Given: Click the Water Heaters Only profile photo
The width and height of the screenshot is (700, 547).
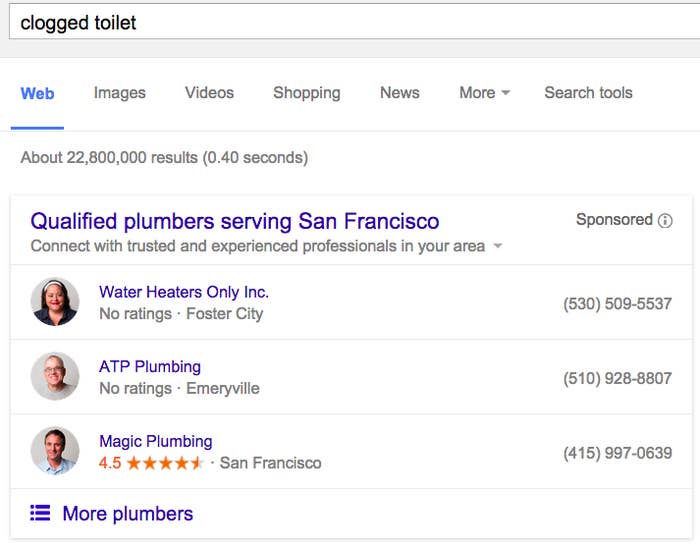Looking at the screenshot, I should 55,302.
